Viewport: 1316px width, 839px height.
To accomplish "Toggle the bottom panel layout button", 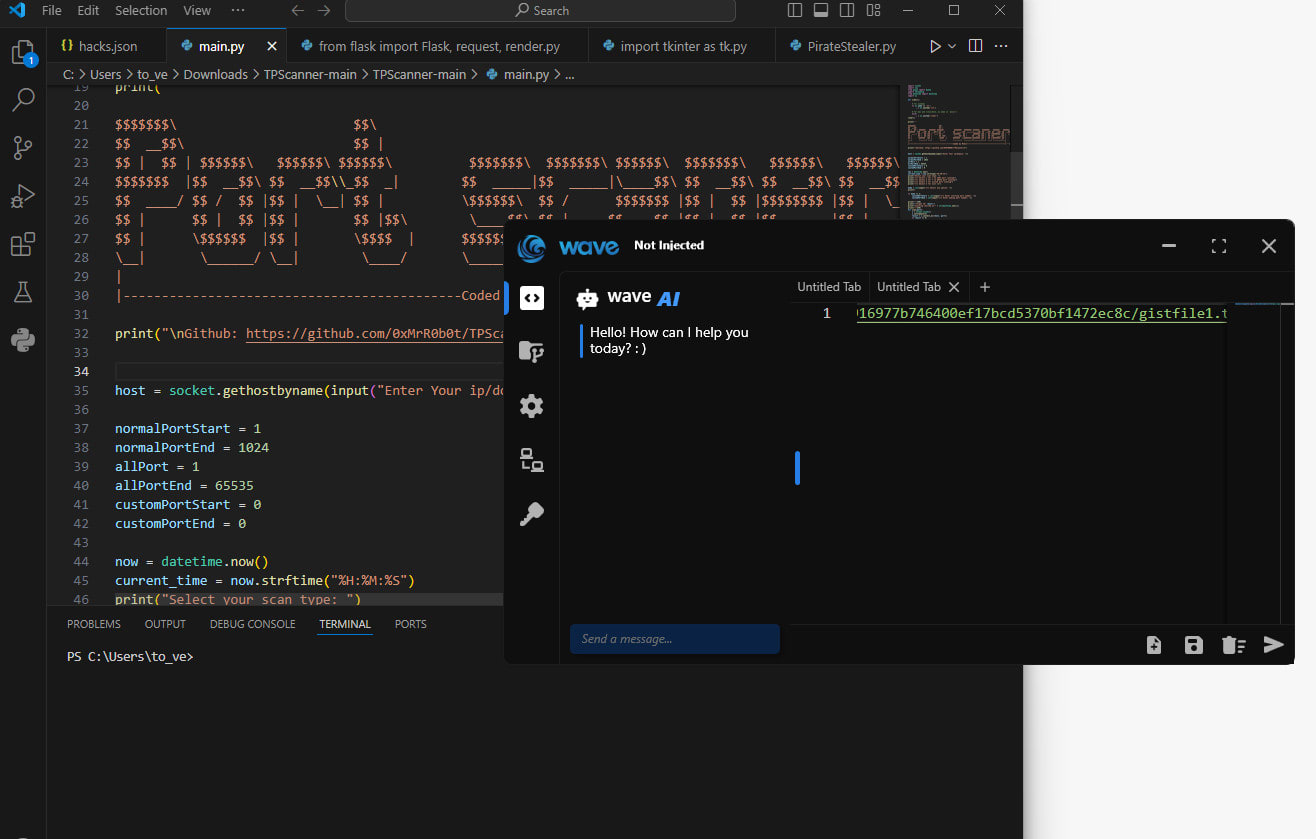I will click(x=821, y=11).
